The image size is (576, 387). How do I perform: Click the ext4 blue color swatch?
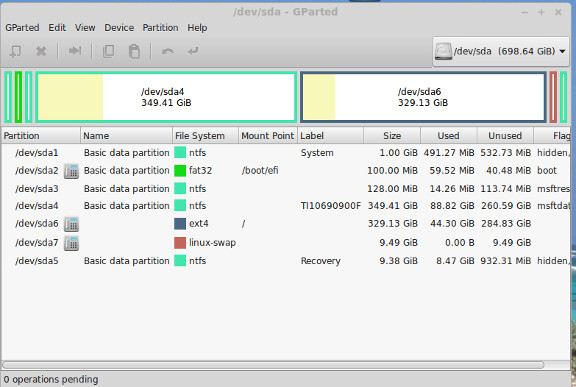(x=180, y=224)
